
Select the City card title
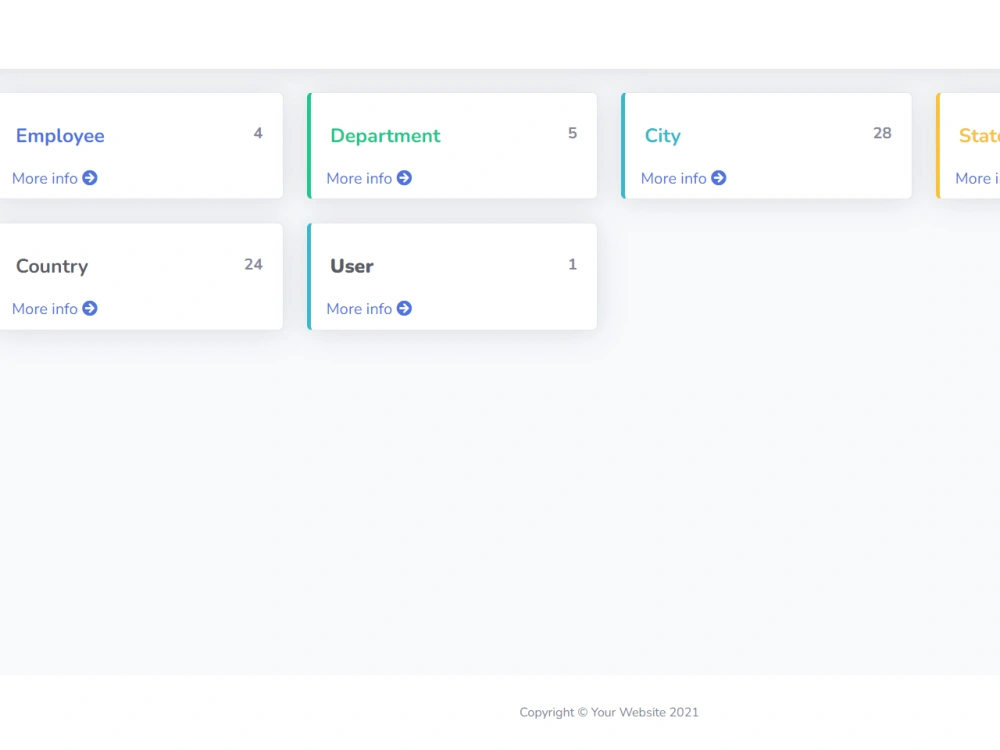[x=662, y=136]
